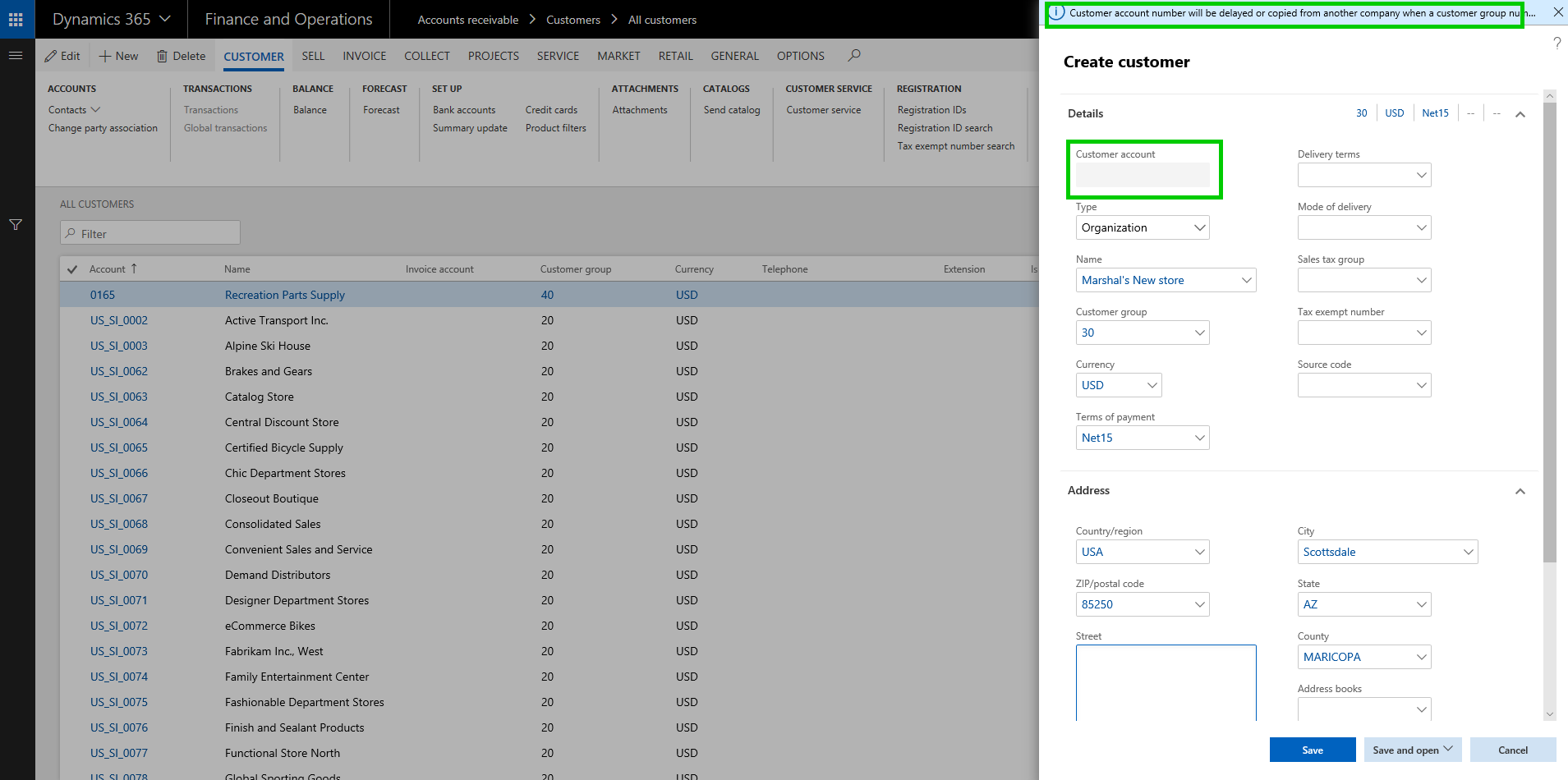
Task: Open the app launcher waffle icon
Action: (x=16, y=20)
